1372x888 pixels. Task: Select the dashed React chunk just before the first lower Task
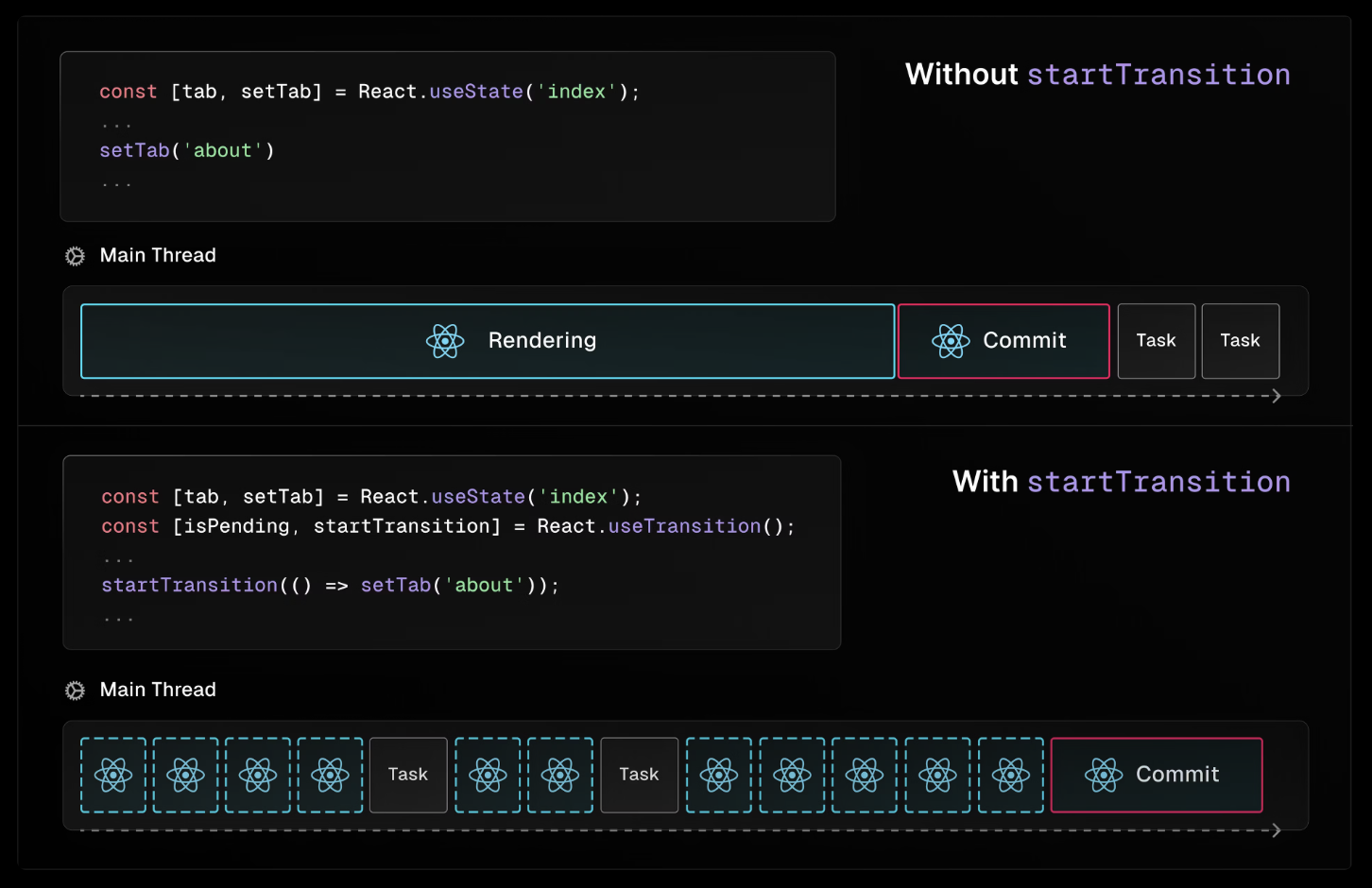point(330,776)
